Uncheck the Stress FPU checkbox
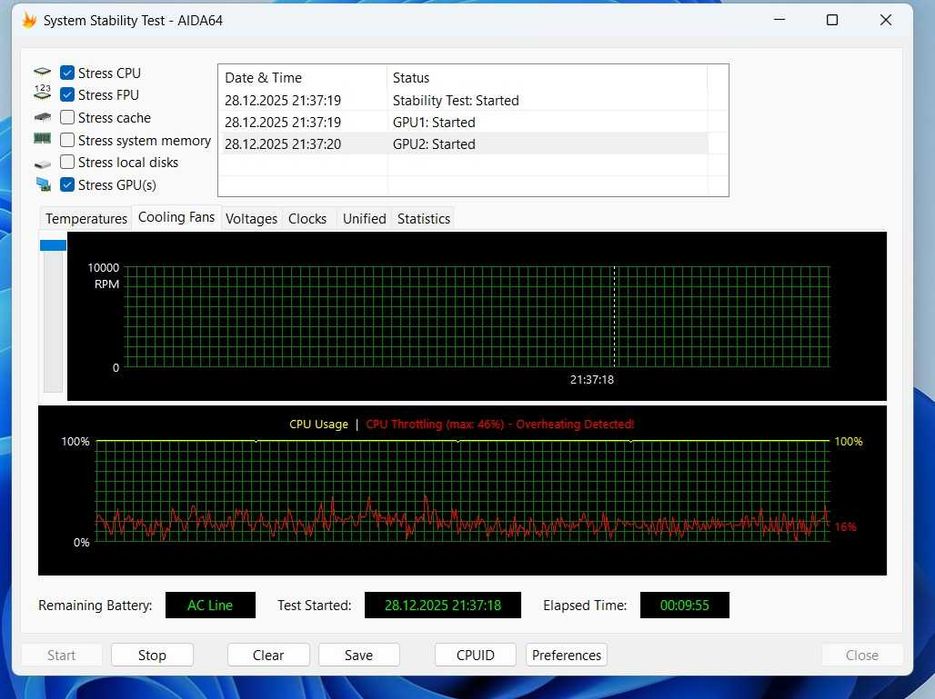The width and height of the screenshot is (935, 699). (67, 95)
